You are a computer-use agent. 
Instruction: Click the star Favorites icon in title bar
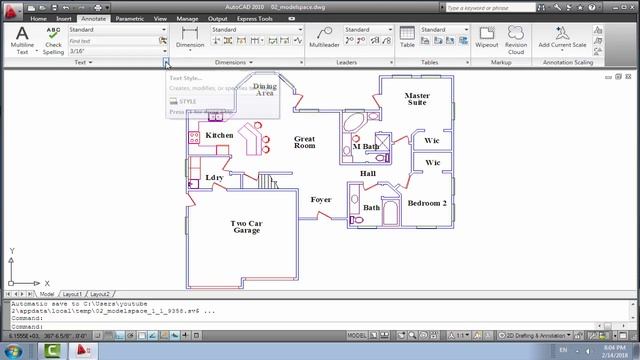[x=580, y=8]
